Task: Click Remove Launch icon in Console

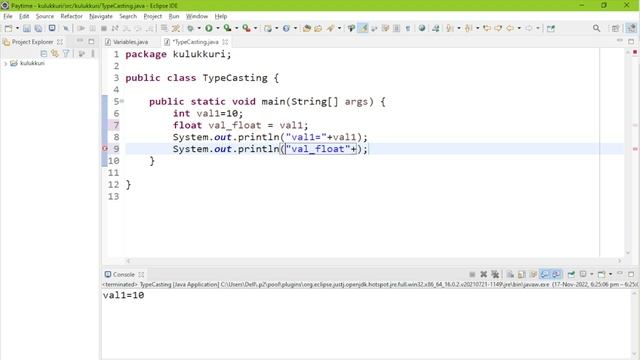Action: pos(484,274)
